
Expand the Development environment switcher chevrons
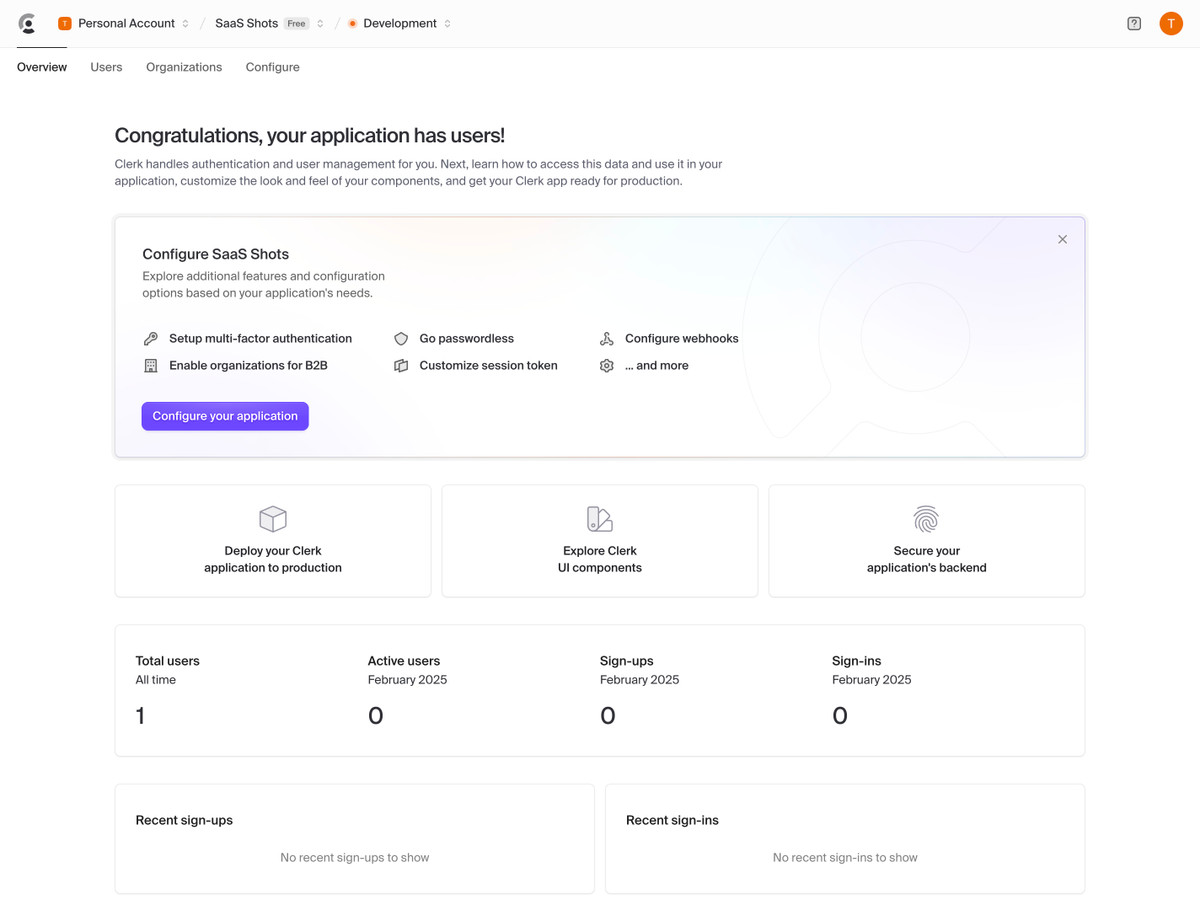[447, 23]
